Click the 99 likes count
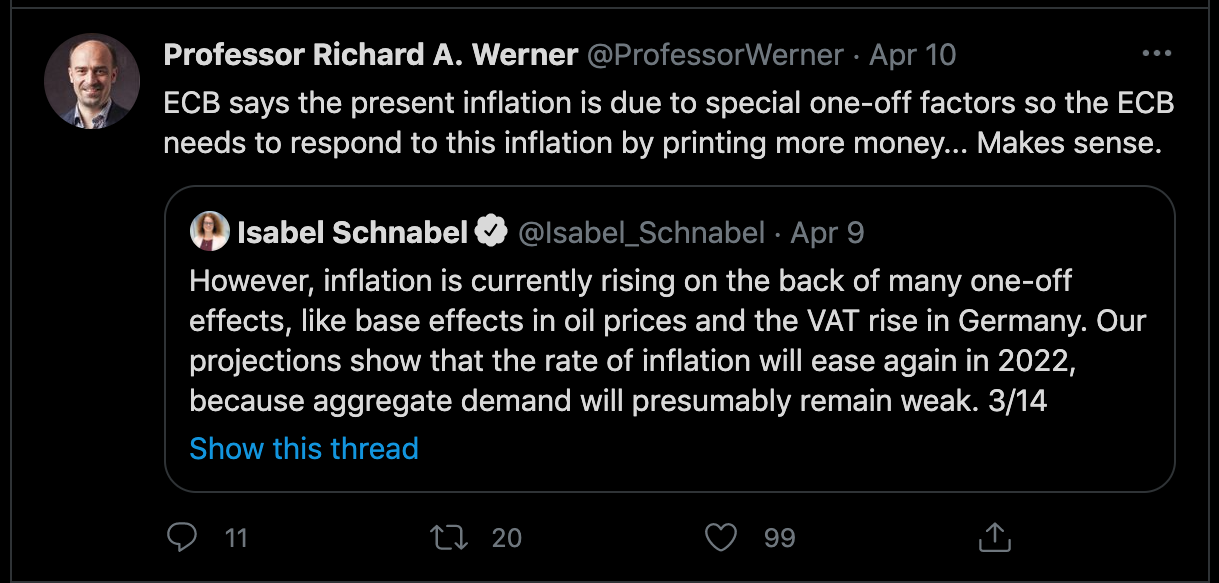 pos(780,538)
